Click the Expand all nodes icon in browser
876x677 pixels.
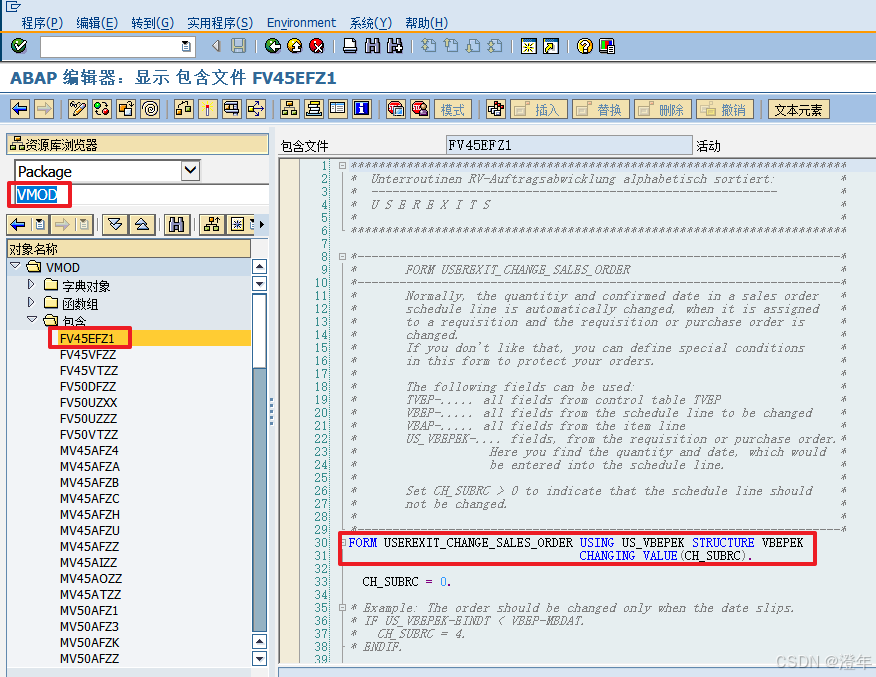click(115, 225)
